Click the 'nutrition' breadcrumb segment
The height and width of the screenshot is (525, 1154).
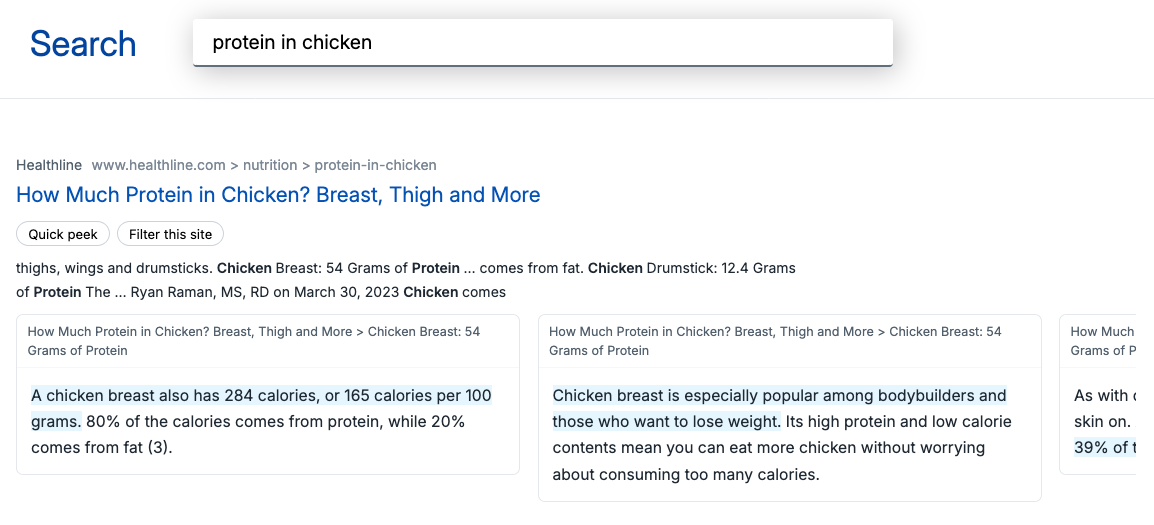coord(269,165)
